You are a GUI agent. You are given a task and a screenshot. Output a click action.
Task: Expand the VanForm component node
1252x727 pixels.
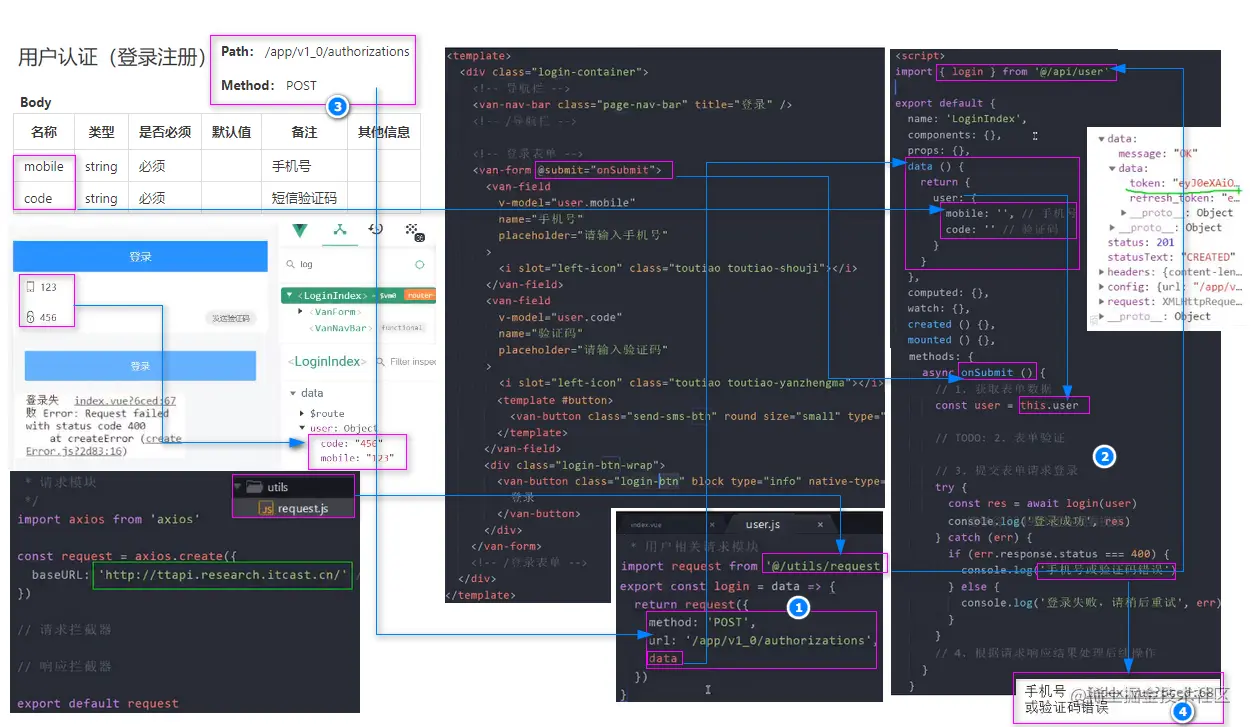[x=301, y=312]
